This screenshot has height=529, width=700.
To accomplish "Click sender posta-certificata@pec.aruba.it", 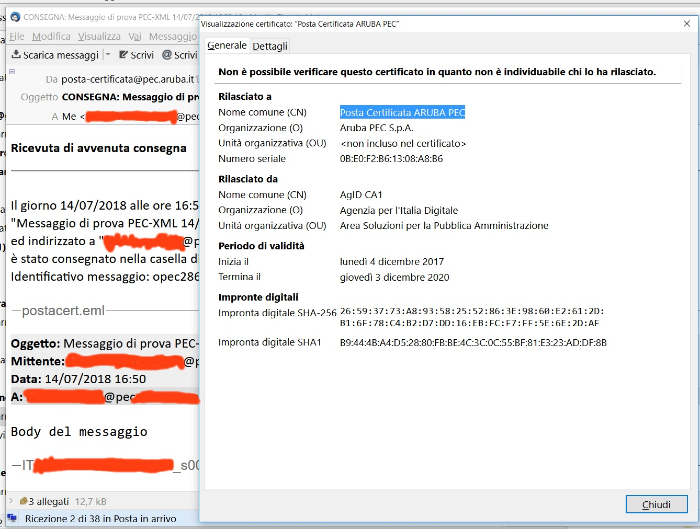I will tap(128, 79).
